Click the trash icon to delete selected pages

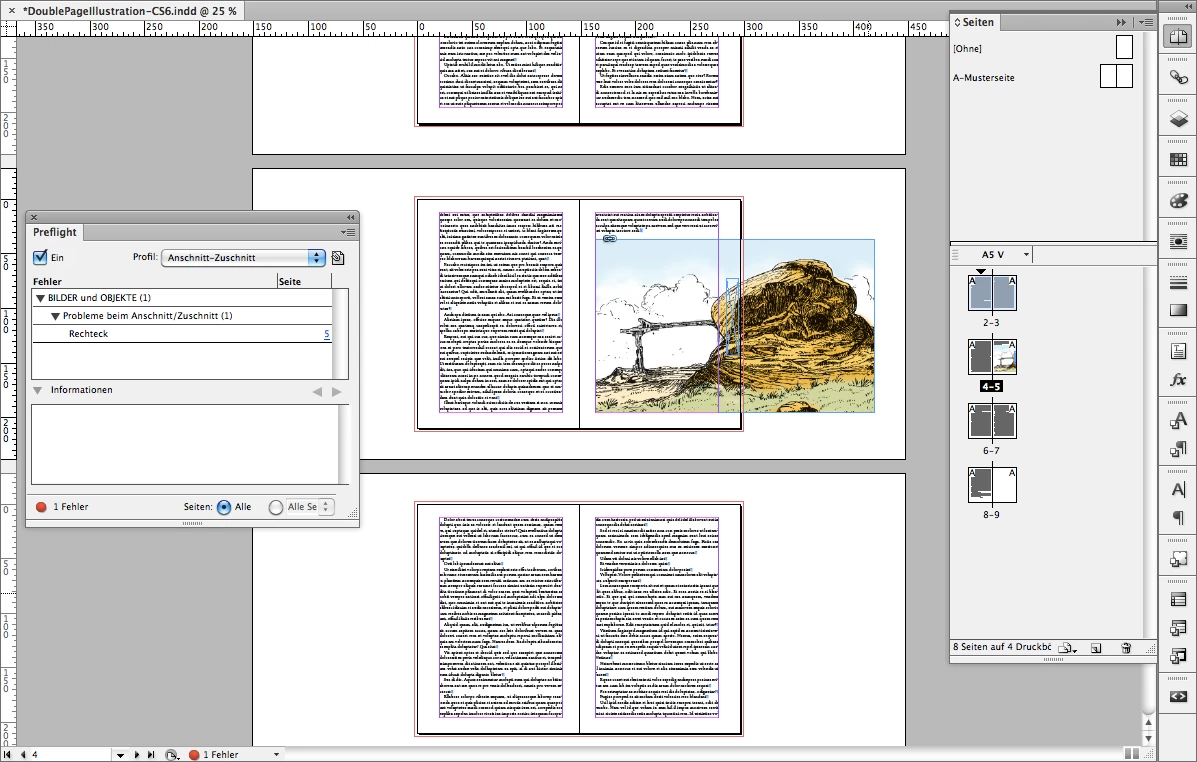tap(1125, 648)
